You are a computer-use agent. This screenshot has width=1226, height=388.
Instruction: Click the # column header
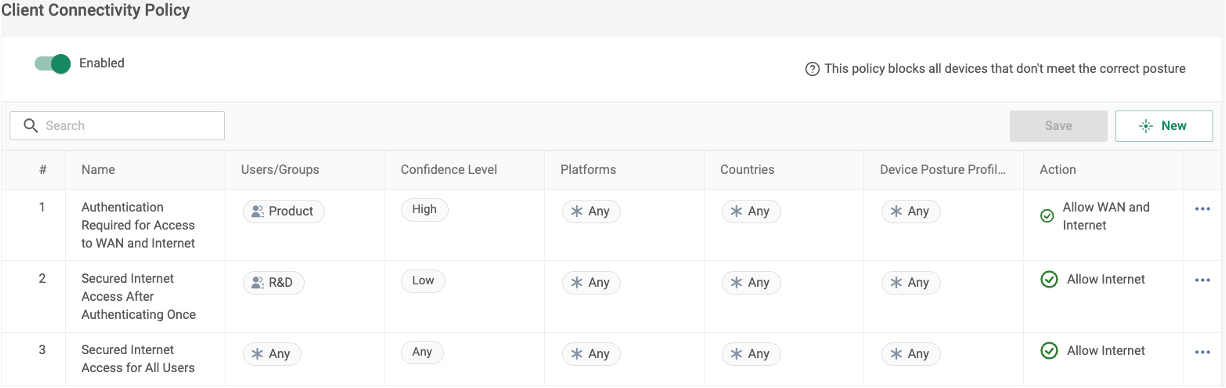[x=43, y=170]
